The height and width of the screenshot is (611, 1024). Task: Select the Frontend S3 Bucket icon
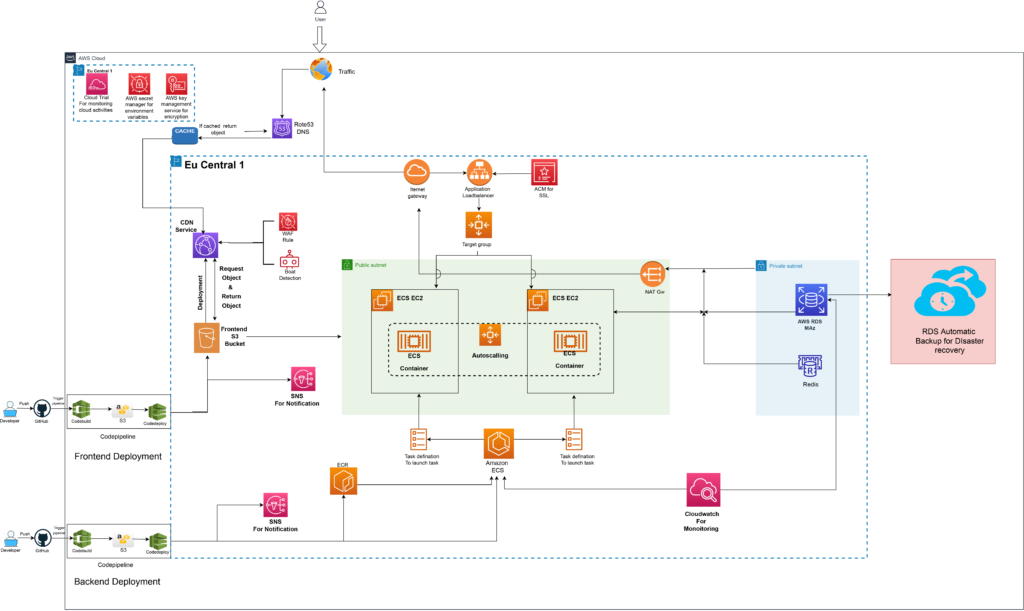click(x=207, y=338)
